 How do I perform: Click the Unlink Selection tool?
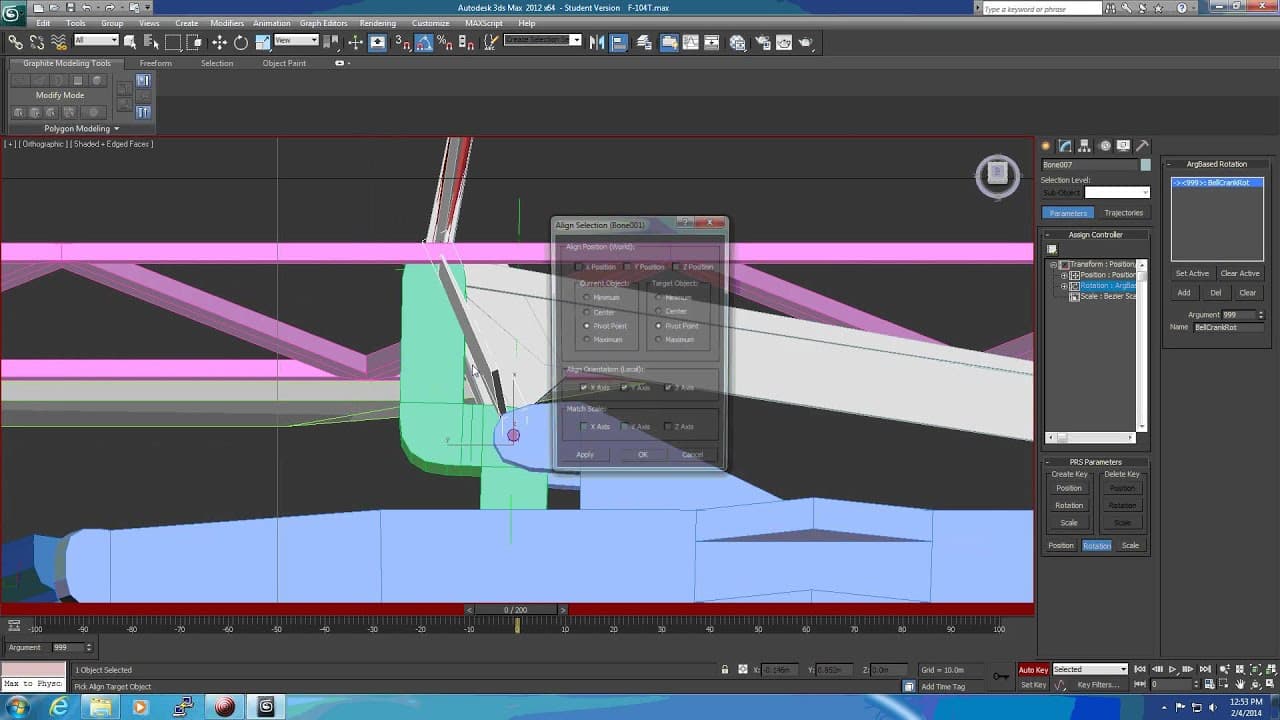click(37, 42)
